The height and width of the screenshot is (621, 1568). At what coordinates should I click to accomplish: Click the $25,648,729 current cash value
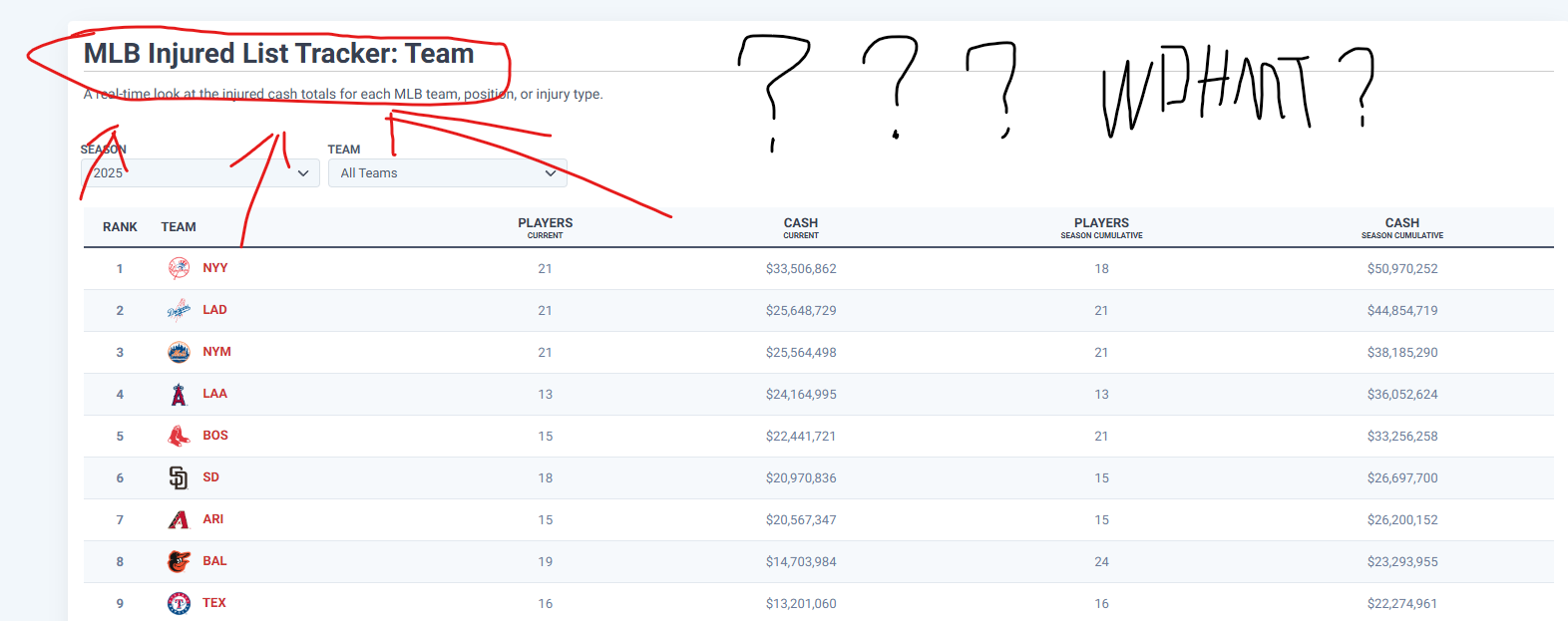(x=801, y=311)
